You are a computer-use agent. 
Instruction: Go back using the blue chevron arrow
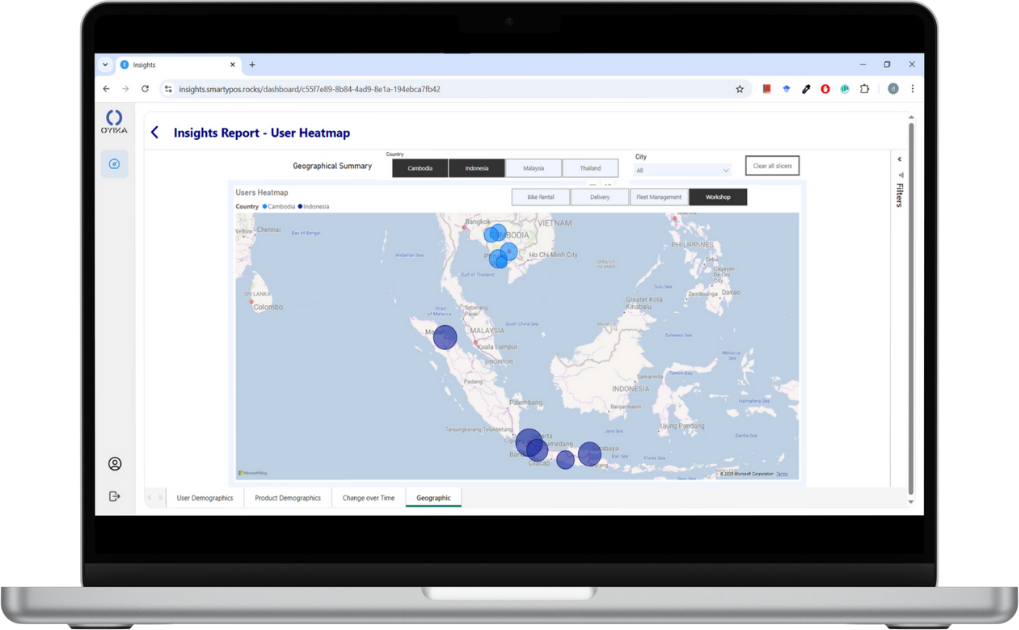point(155,133)
